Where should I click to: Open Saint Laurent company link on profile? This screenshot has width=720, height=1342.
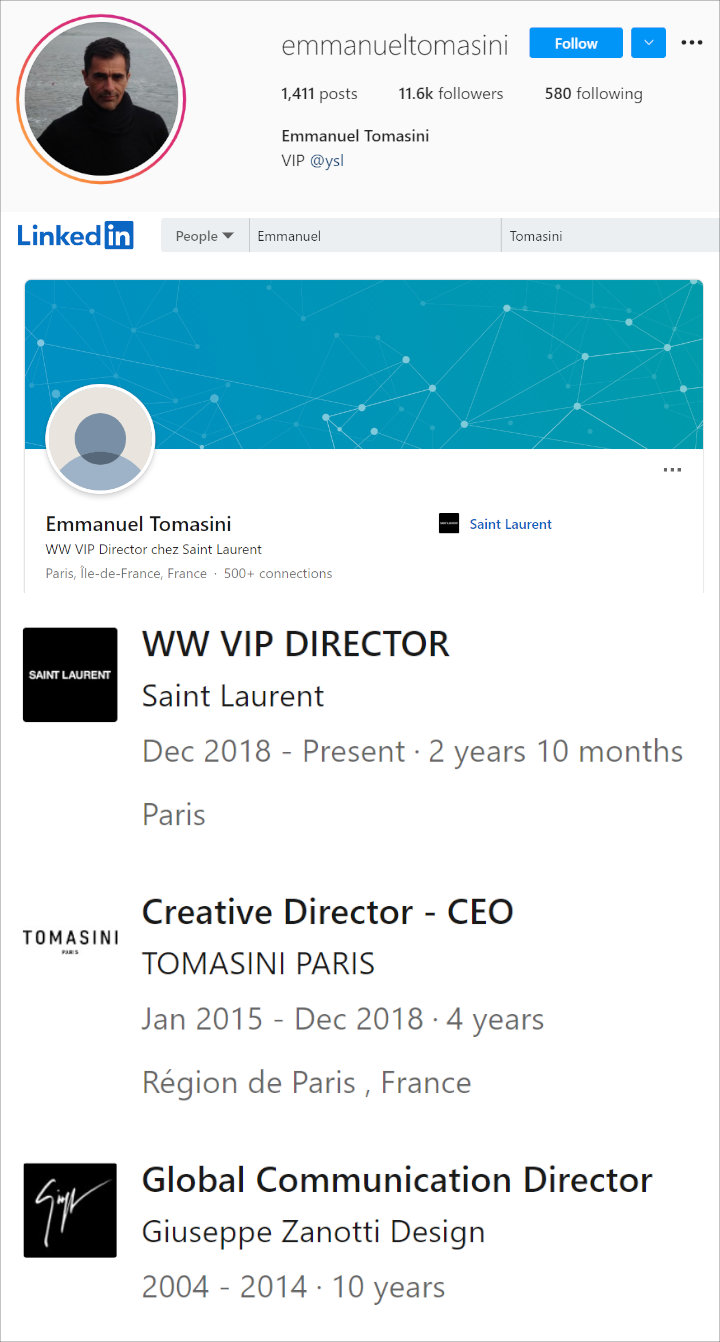511,524
